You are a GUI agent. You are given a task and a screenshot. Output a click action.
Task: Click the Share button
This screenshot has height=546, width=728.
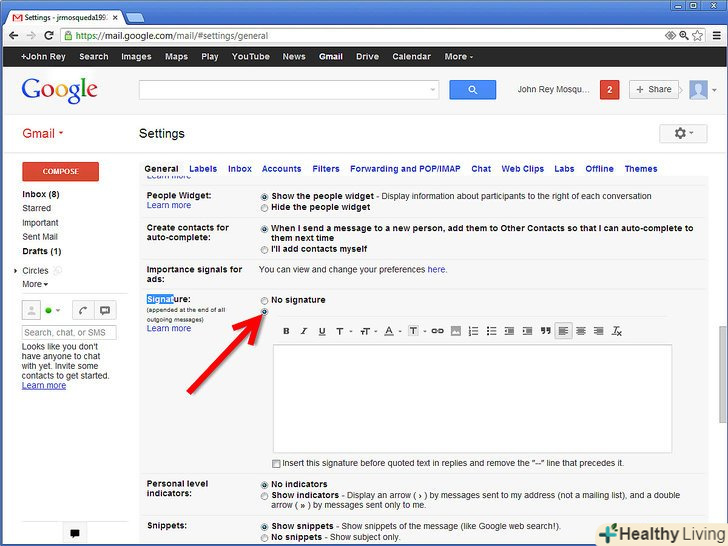(x=653, y=90)
